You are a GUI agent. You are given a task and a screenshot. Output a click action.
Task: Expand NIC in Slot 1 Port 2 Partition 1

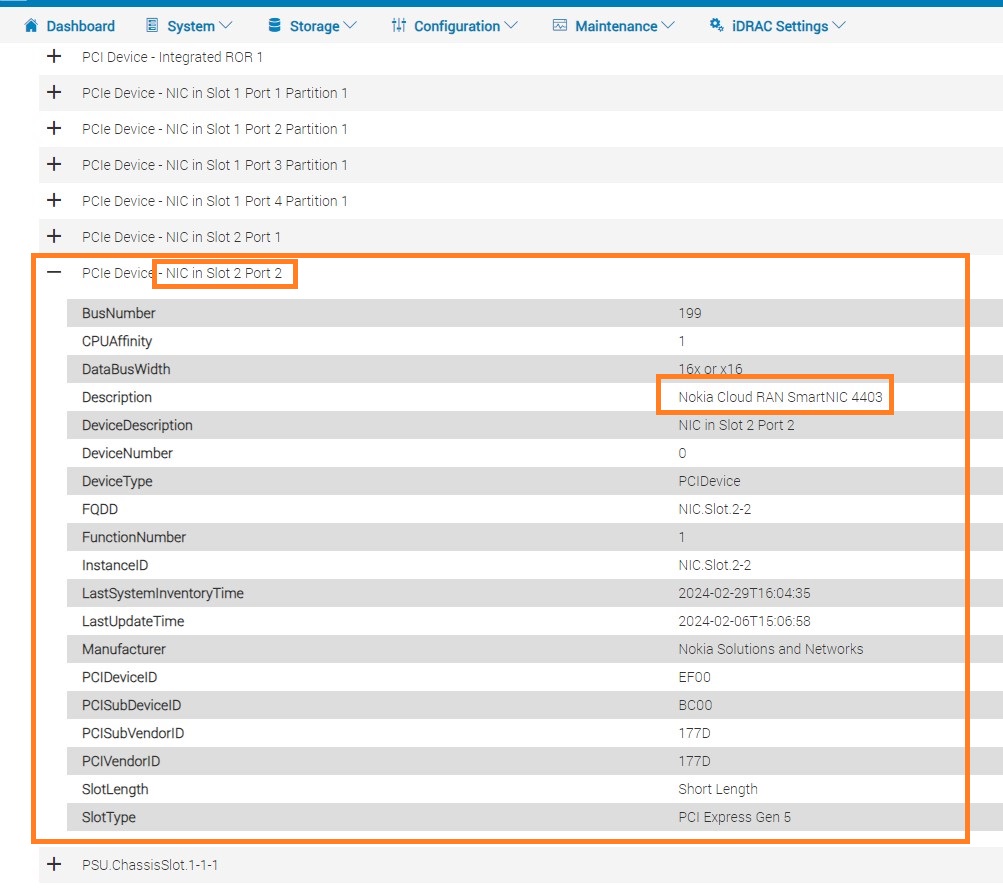[54, 129]
